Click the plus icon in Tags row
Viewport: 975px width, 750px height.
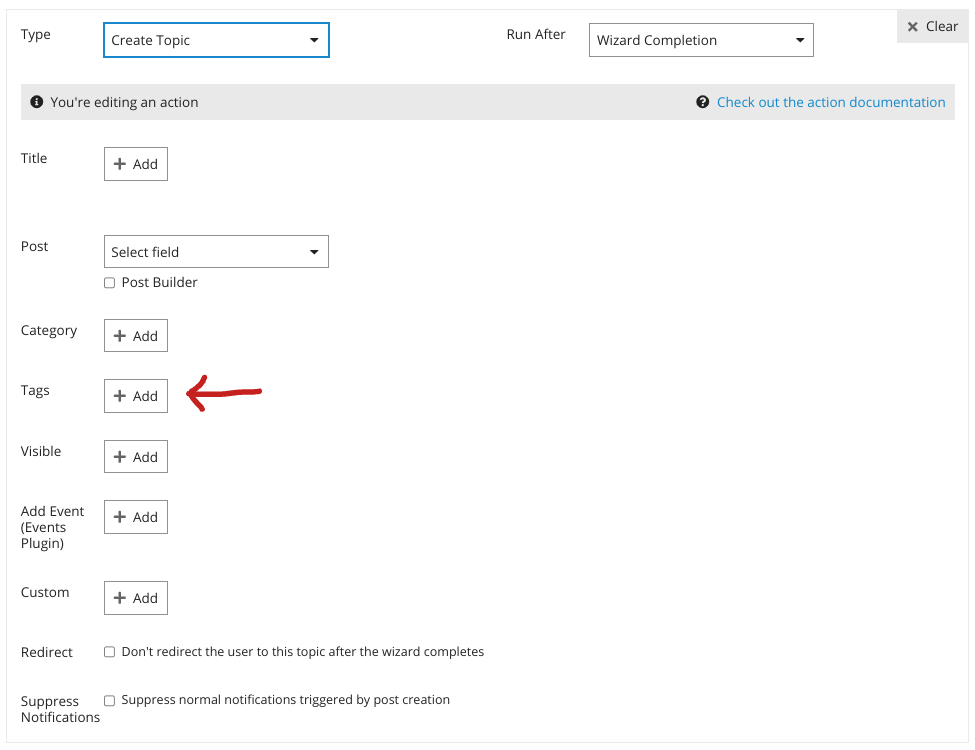[x=120, y=396]
